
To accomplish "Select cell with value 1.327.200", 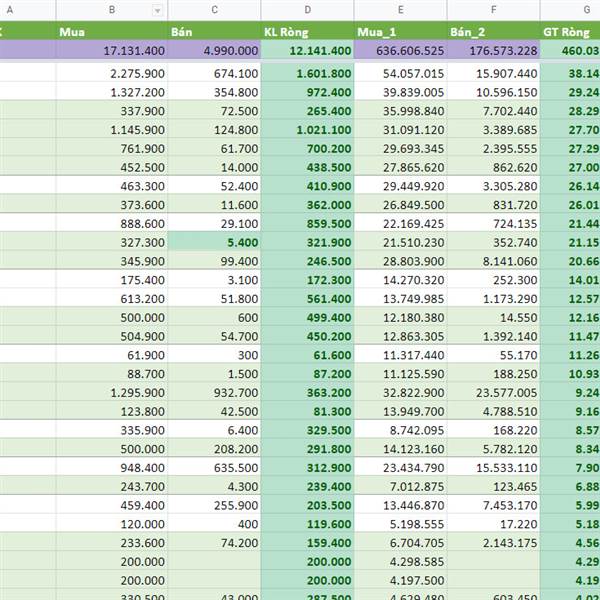I will click(x=112, y=92).
